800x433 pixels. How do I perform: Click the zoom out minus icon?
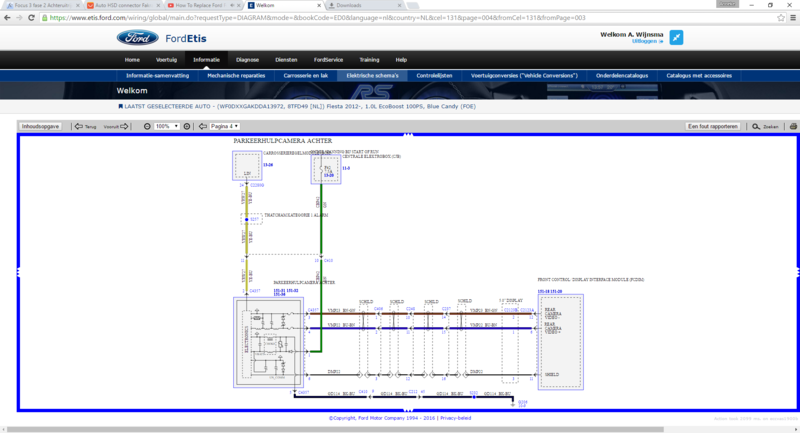tap(148, 127)
